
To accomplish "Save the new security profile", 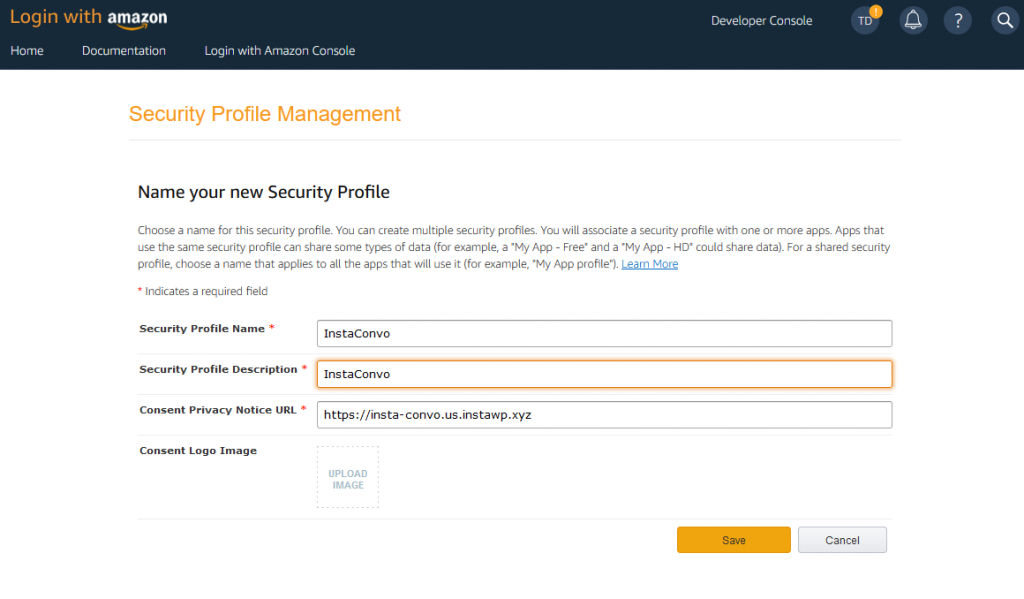I will pyautogui.click(x=733, y=540).
